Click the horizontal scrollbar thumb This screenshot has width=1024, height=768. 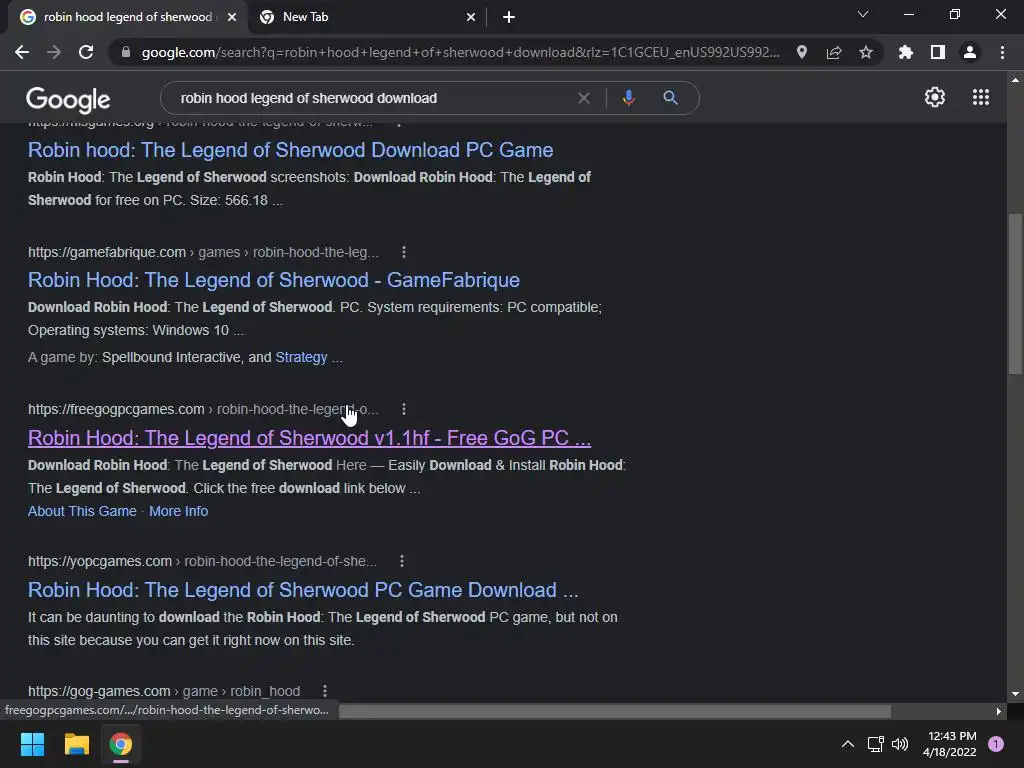tap(615, 711)
